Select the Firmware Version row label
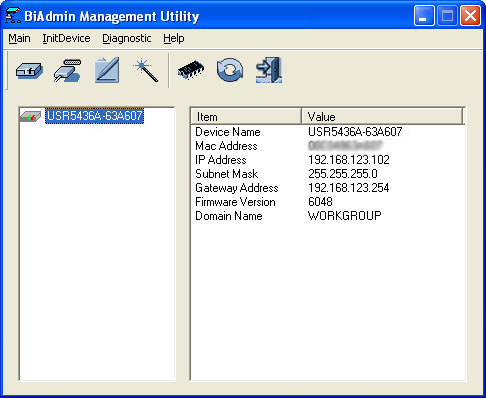This screenshot has width=486, height=398. pyautogui.click(x=235, y=202)
